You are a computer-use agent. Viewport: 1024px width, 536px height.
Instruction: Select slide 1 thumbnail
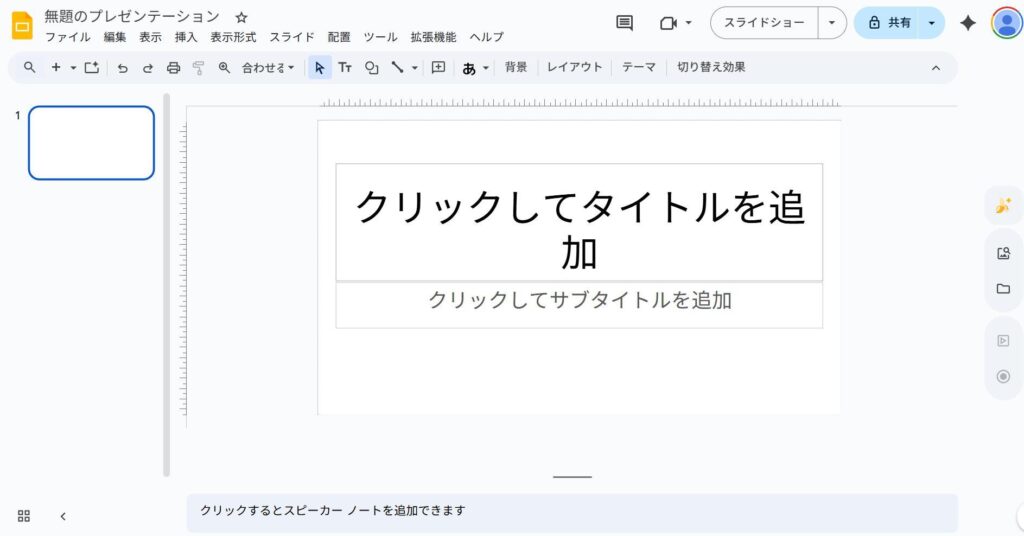91,143
